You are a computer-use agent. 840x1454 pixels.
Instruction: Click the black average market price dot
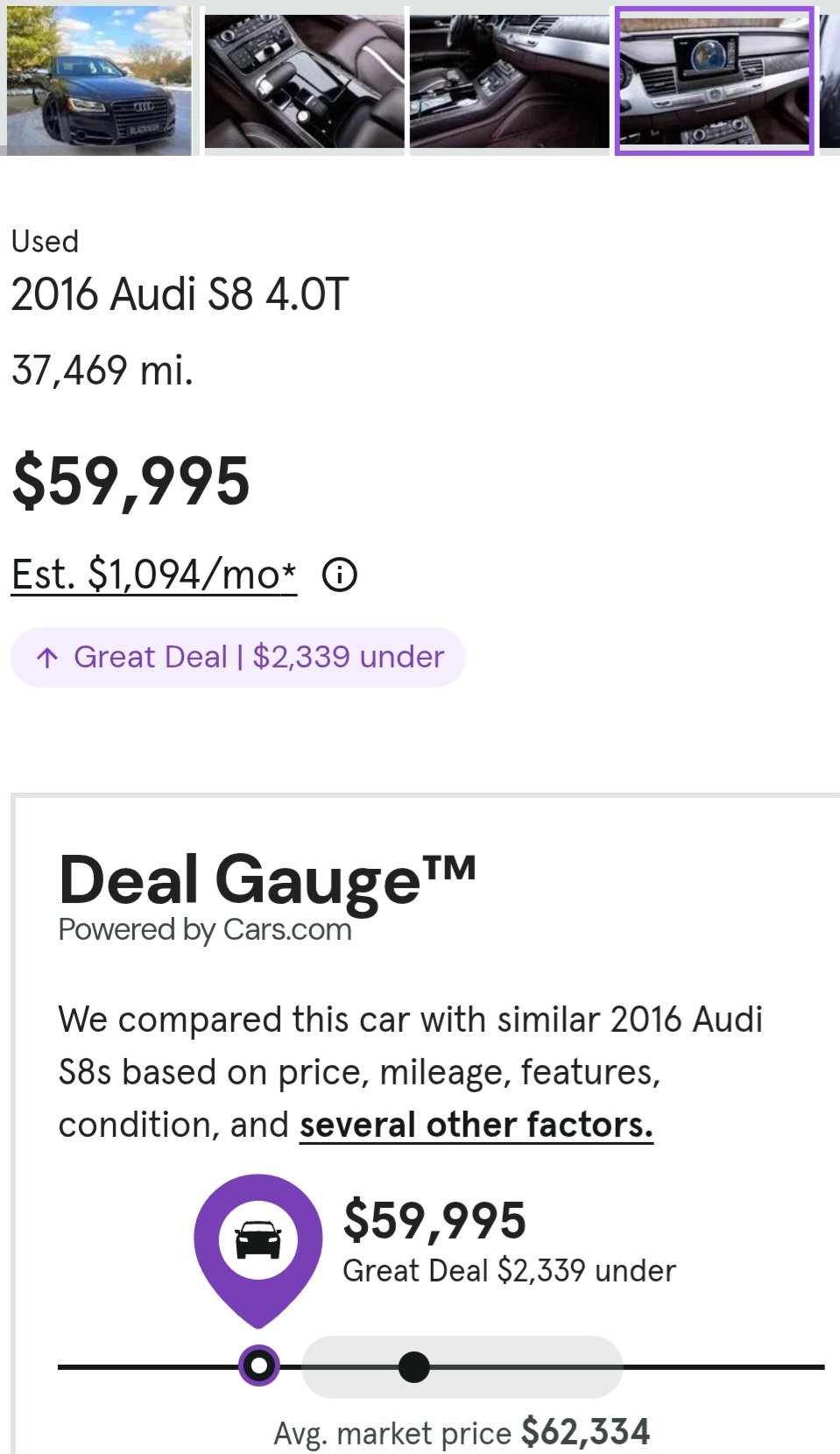(x=413, y=1366)
